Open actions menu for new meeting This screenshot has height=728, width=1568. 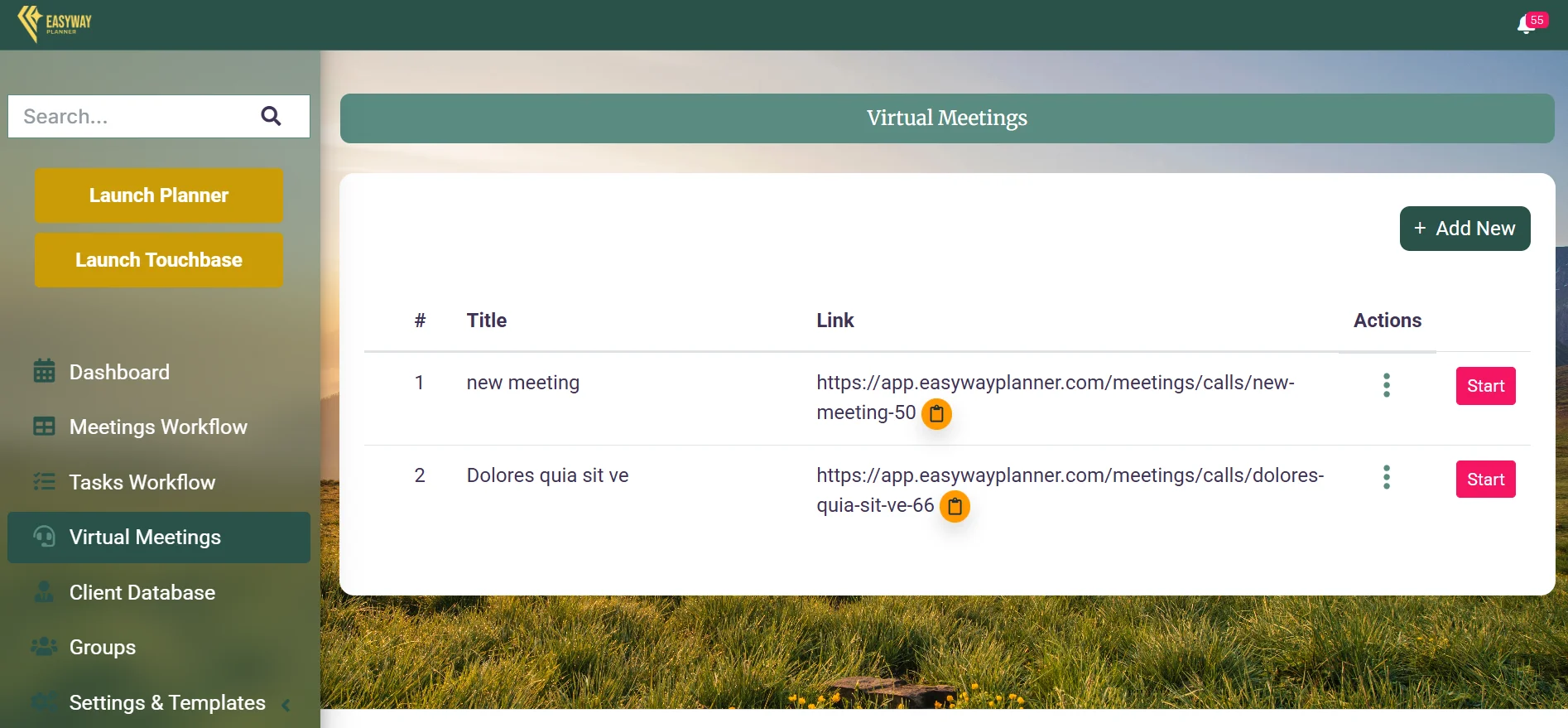point(1386,385)
